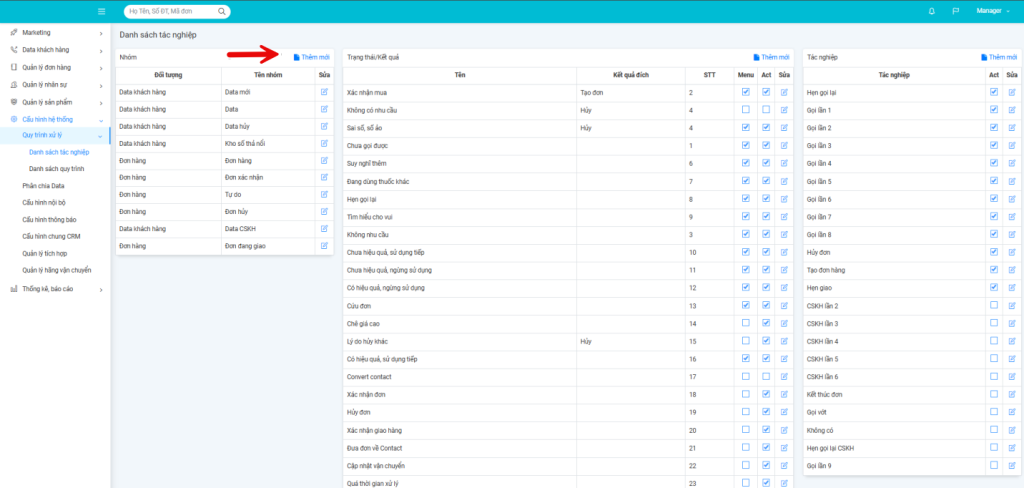Click edit icon for Data mới group
1024x488 pixels.
click(324, 92)
